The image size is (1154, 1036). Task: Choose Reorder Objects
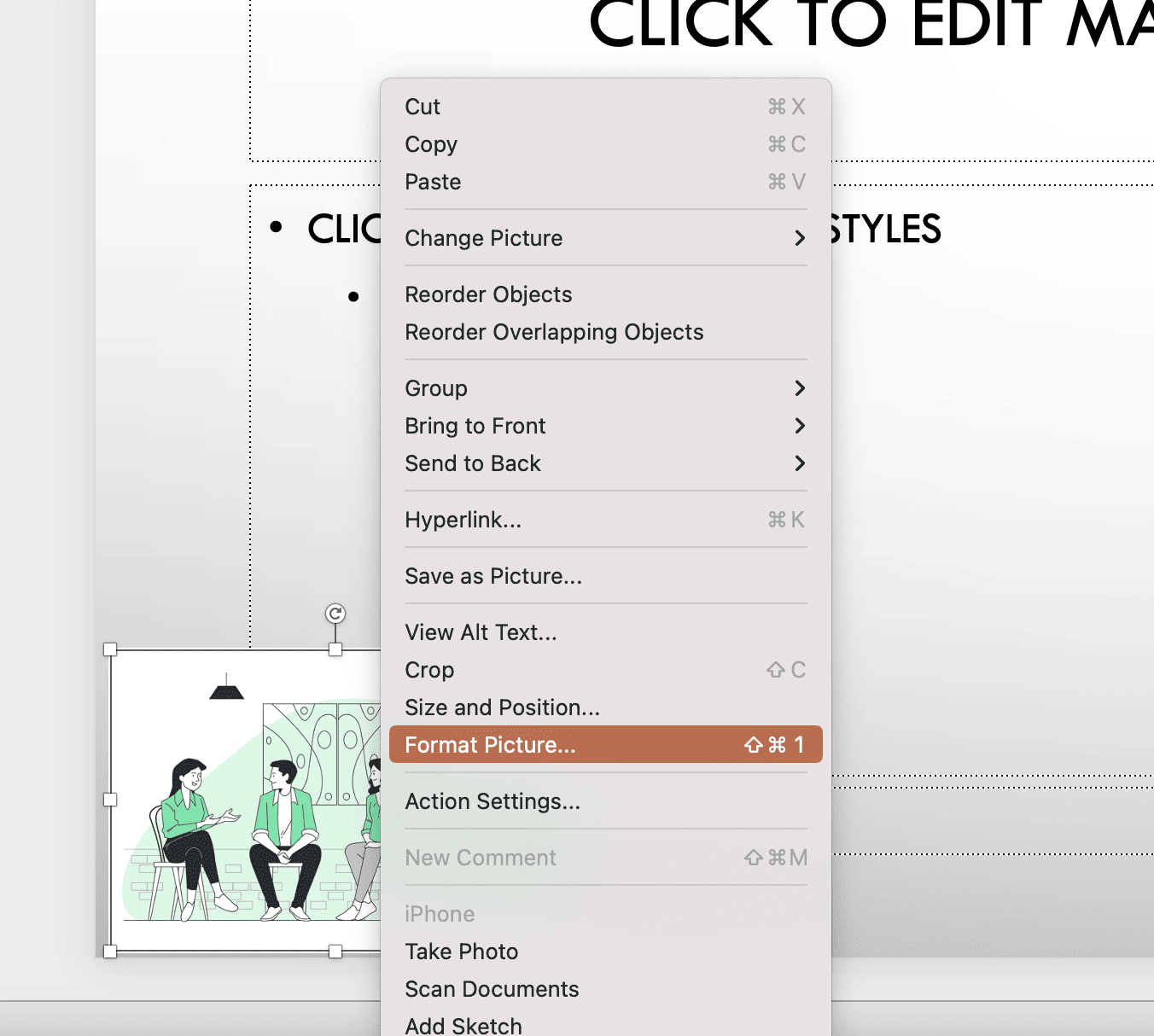[488, 294]
